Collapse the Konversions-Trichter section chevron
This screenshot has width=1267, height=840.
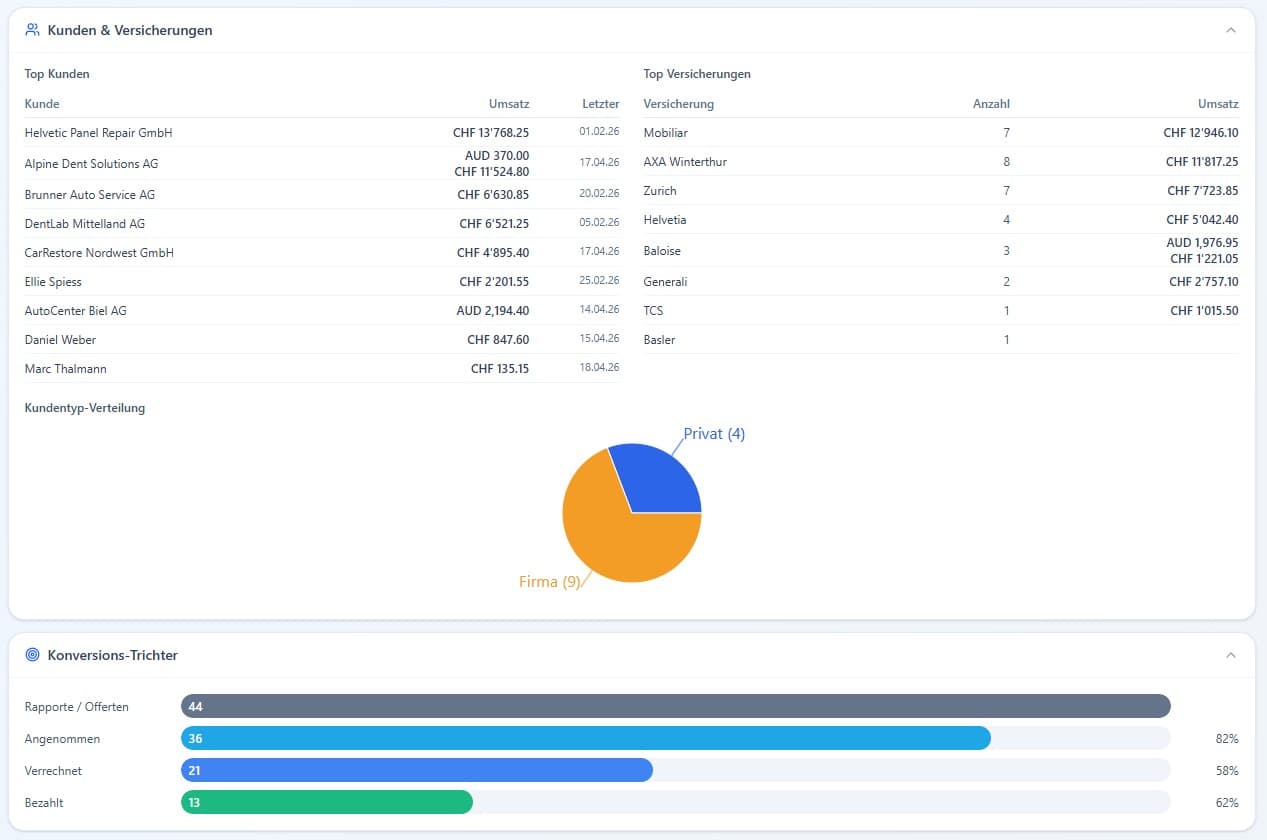point(1230,655)
